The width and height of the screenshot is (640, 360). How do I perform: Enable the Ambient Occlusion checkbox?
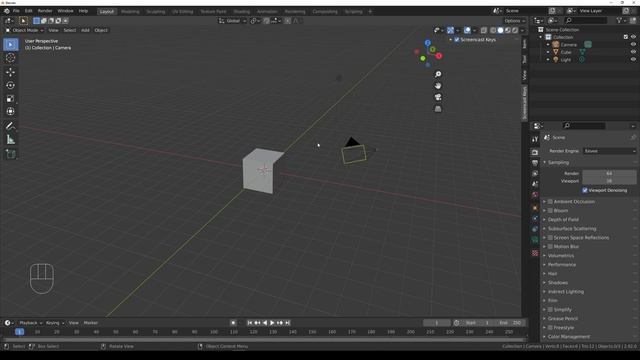(x=550, y=202)
